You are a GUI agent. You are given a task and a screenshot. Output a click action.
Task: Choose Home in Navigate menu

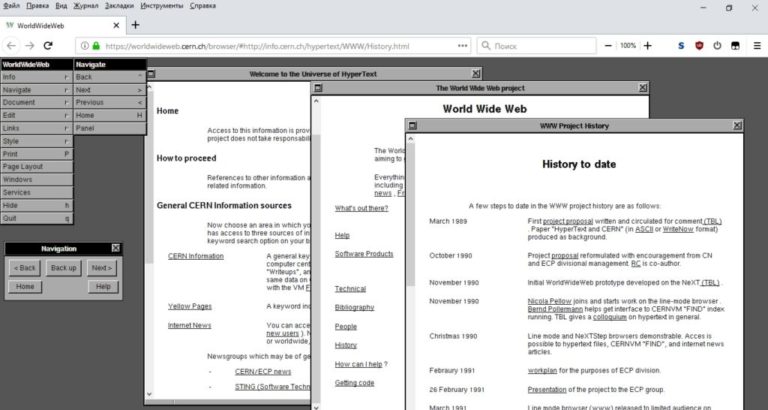[x=110, y=116]
